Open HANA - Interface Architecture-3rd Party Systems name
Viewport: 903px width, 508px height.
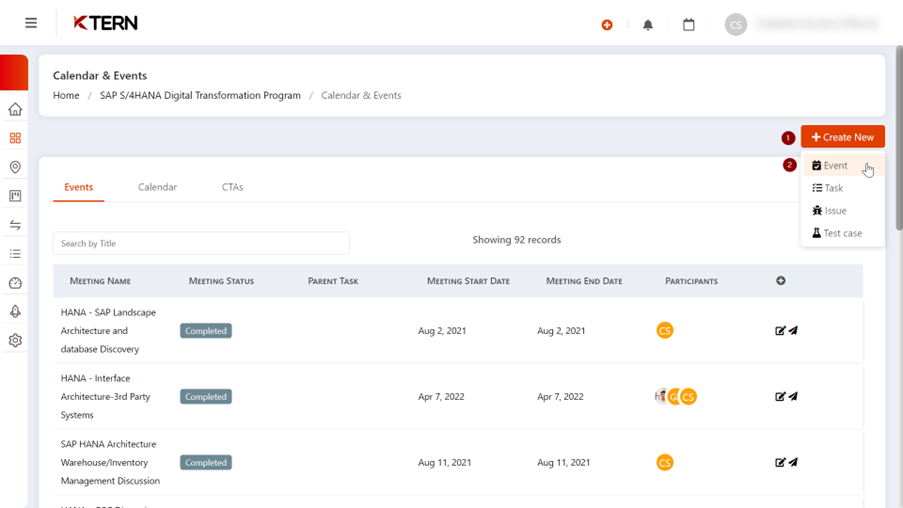tap(105, 396)
